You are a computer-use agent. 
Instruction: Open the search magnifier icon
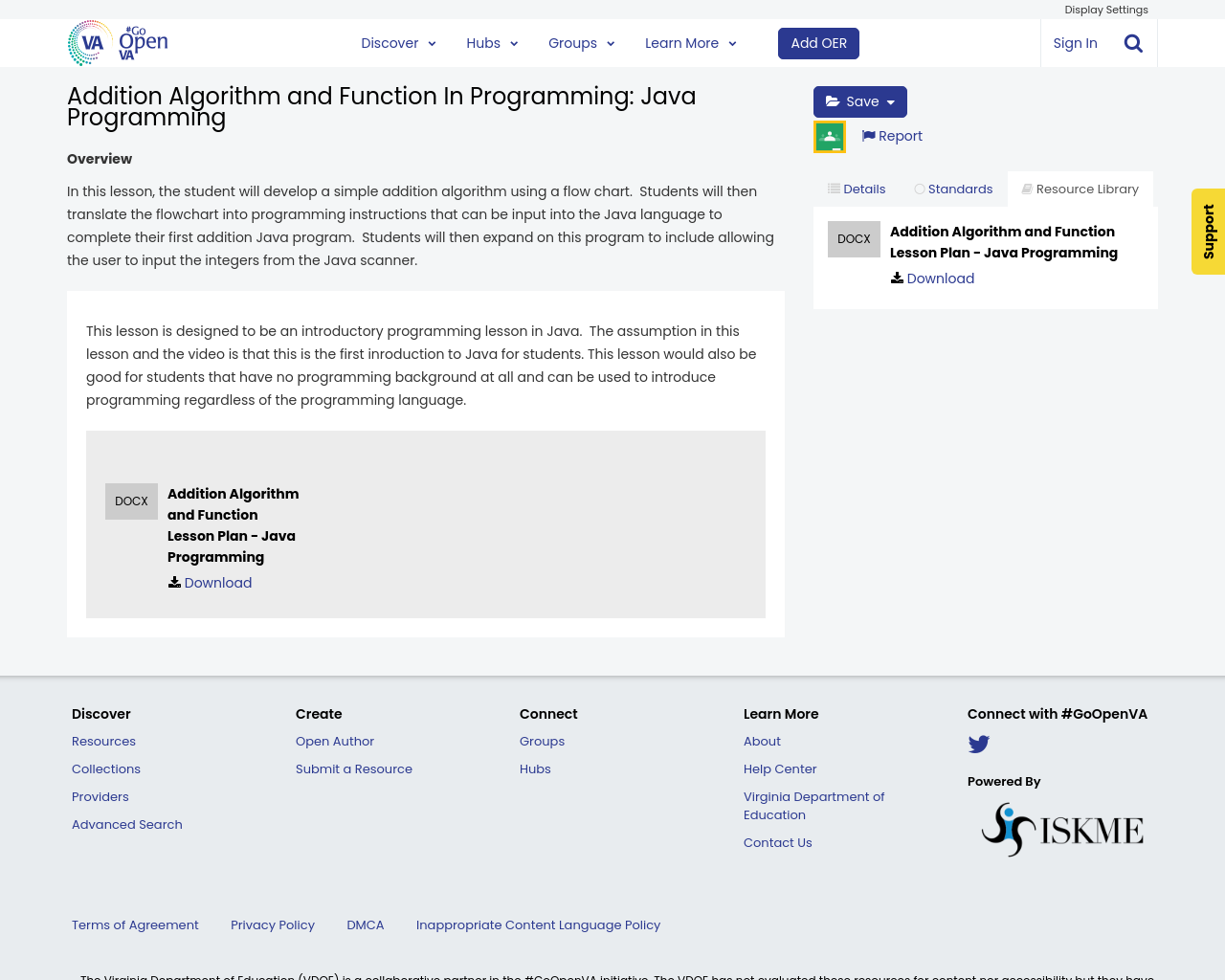tap(1133, 43)
